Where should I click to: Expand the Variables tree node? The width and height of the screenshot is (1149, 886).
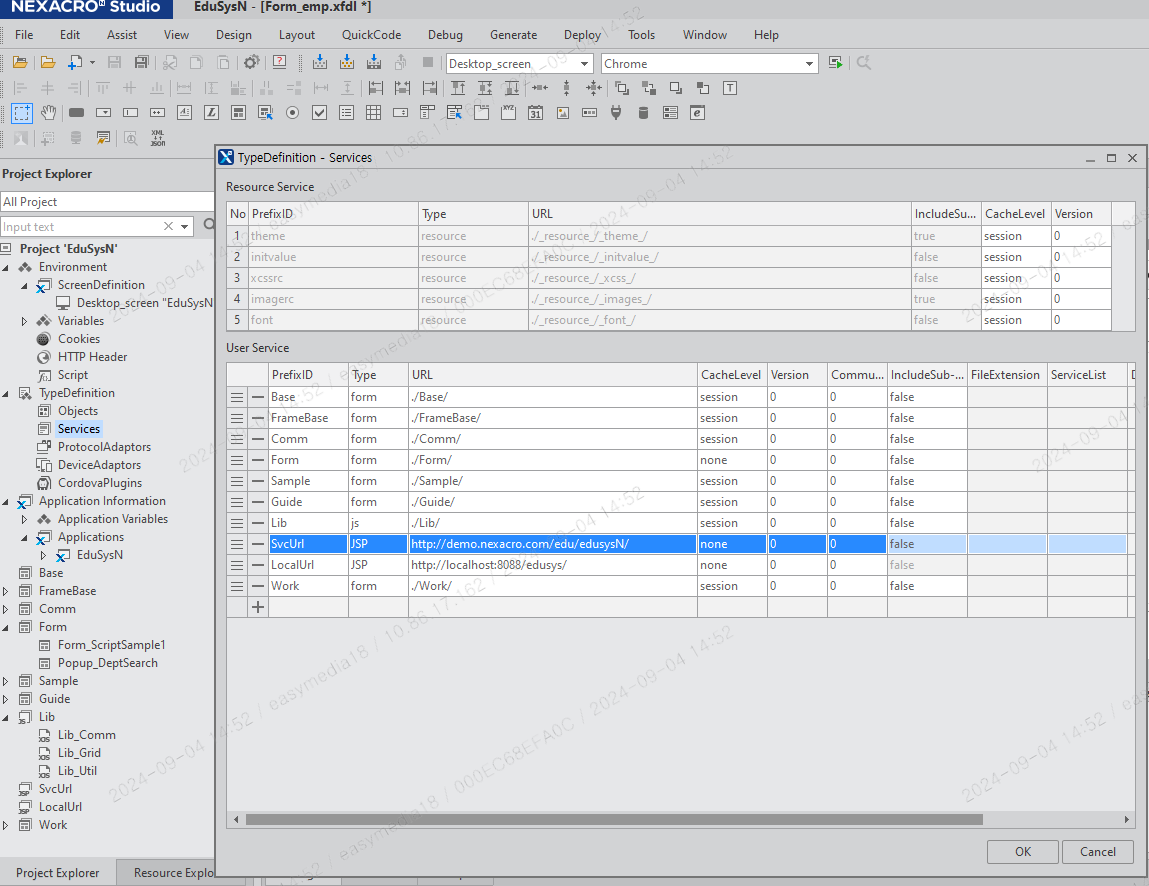coord(25,321)
